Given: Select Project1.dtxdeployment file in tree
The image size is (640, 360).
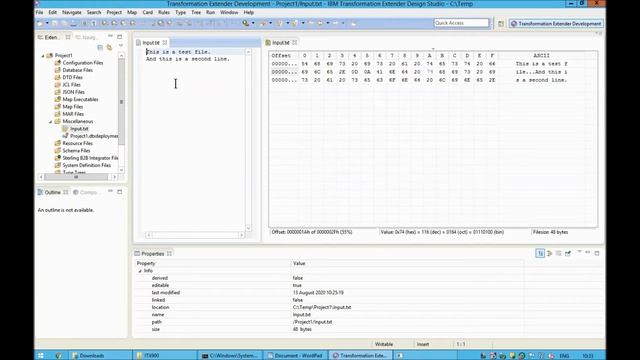Looking at the screenshot, I should point(94,136).
